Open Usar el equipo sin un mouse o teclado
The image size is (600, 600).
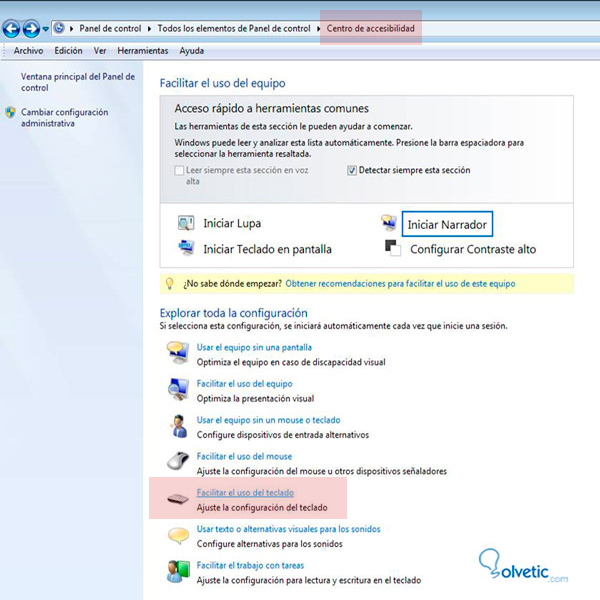coord(268,420)
